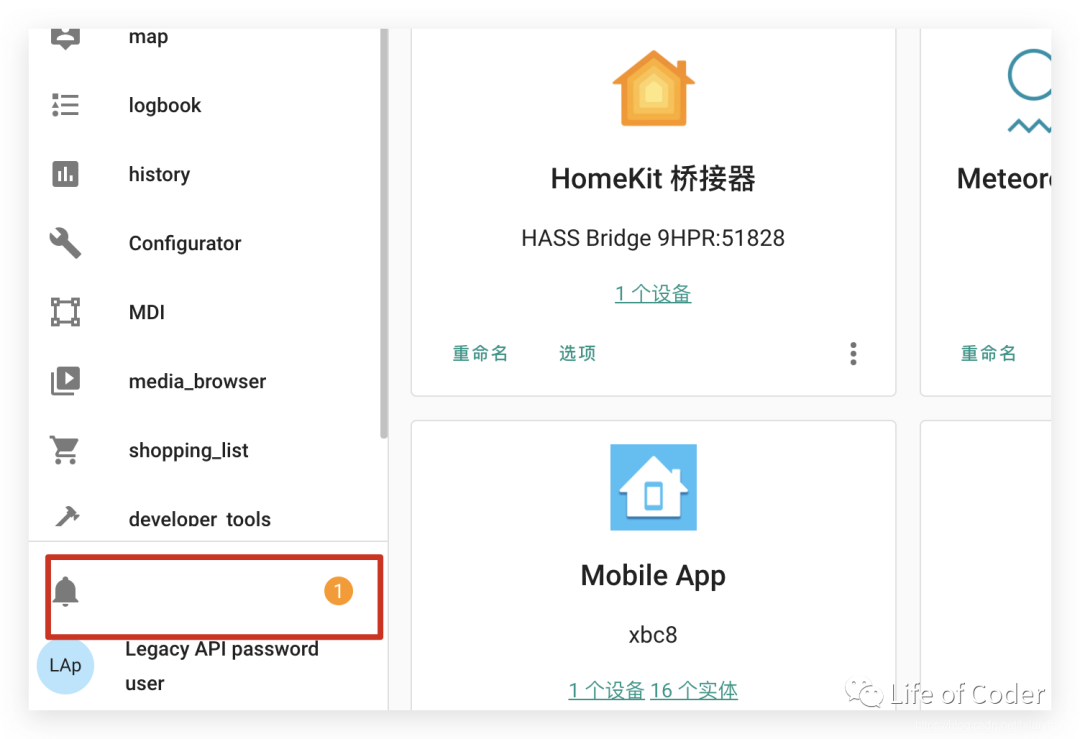
Task: Open the MDI vector square icon
Action: point(65,312)
